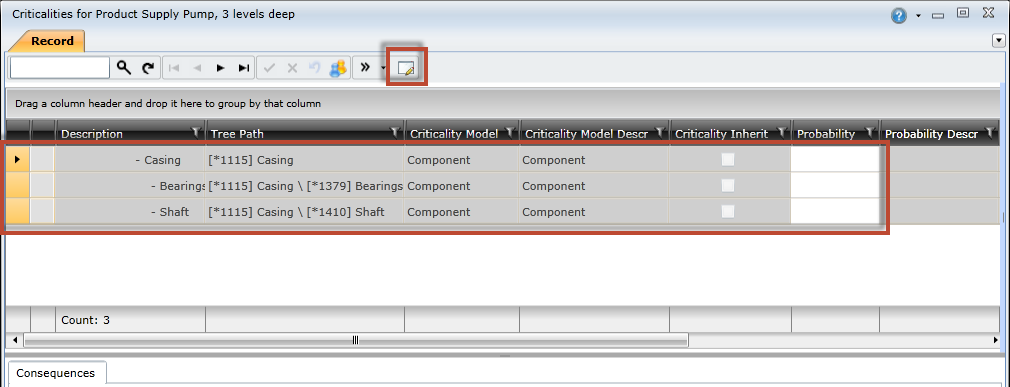Click the double chevron more actions icon

click(365, 67)
